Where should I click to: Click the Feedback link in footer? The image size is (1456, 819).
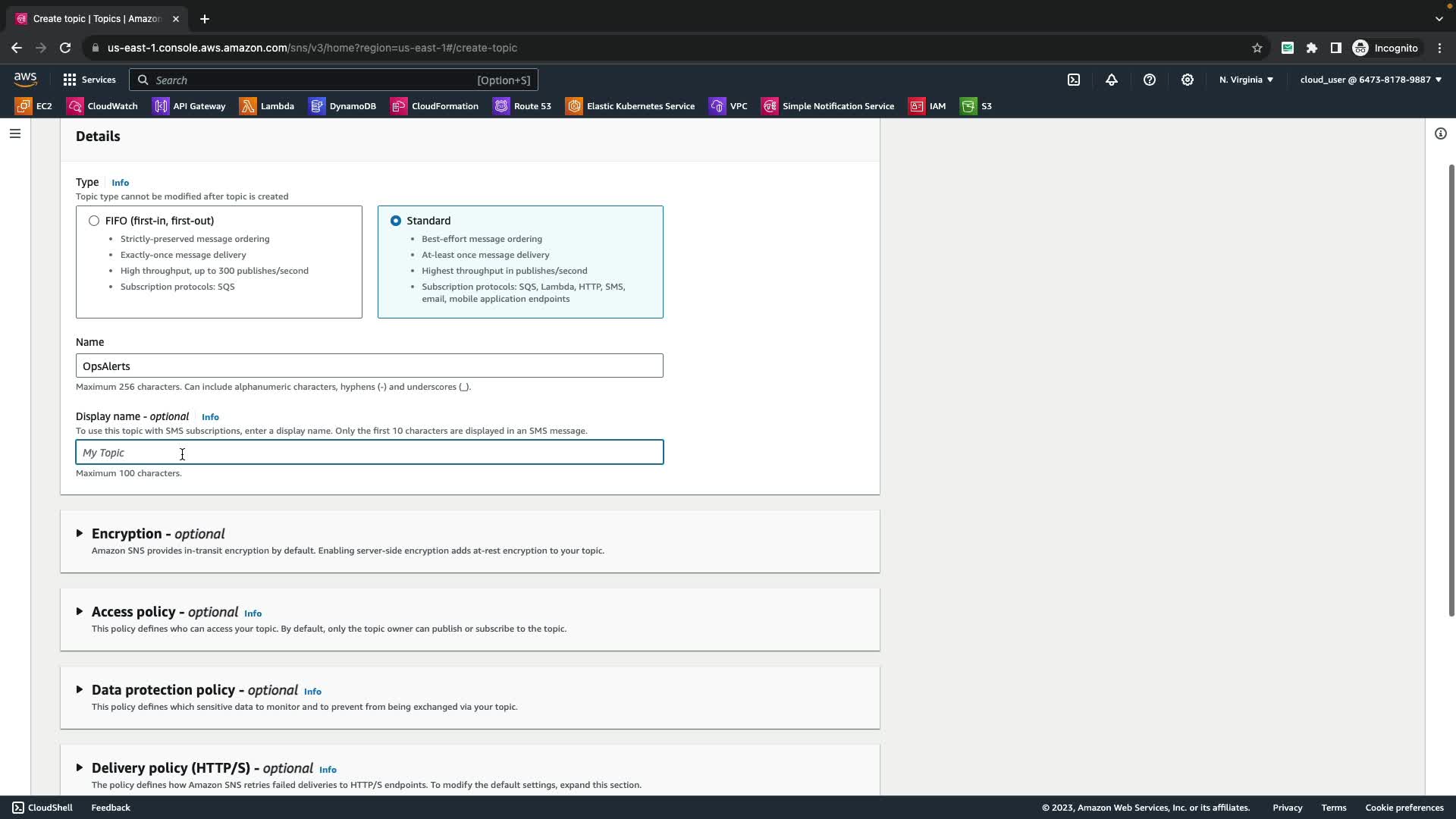(111, 808)
